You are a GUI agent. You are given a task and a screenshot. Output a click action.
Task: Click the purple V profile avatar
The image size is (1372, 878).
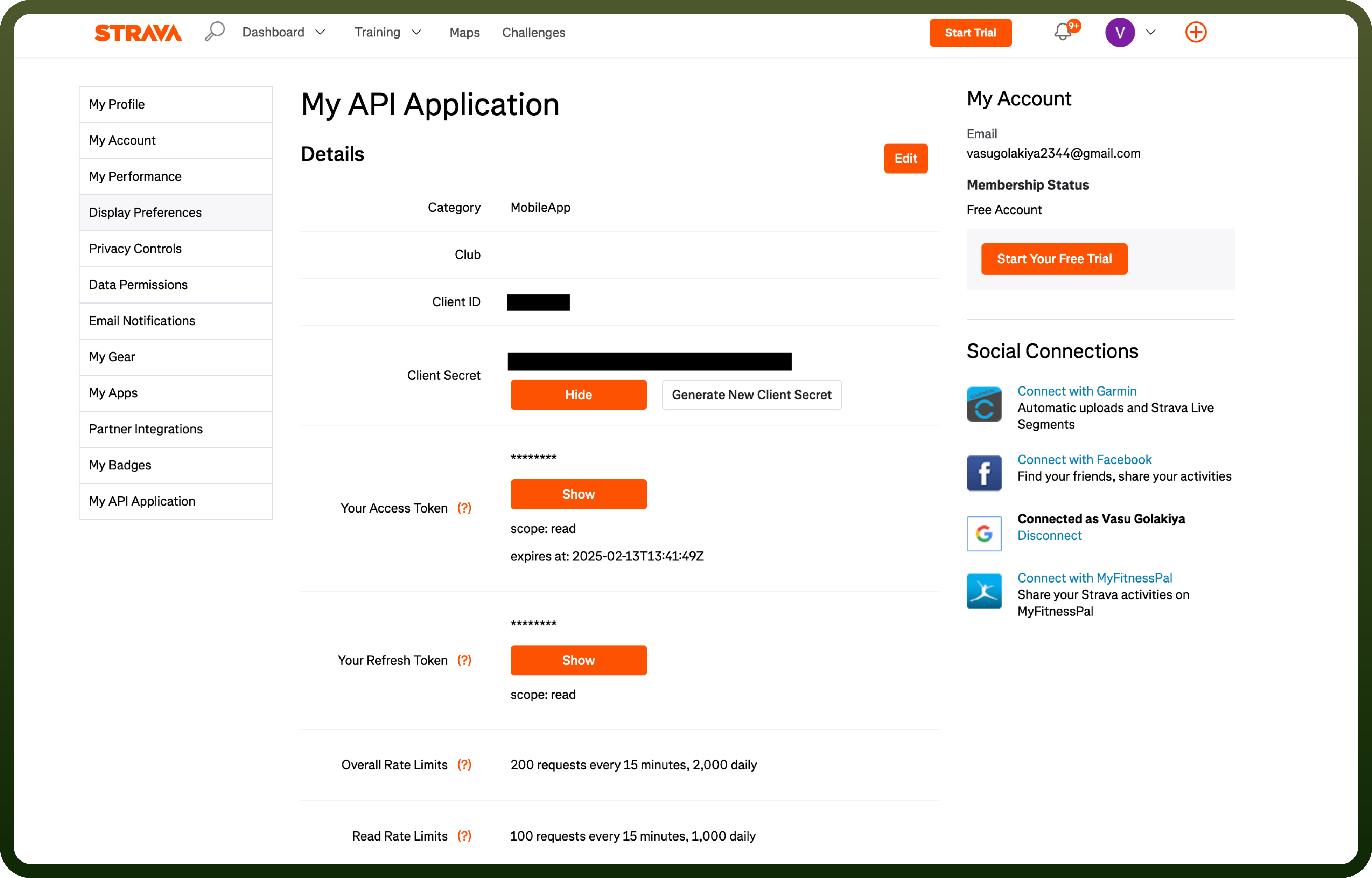(x=1120, y=33)
